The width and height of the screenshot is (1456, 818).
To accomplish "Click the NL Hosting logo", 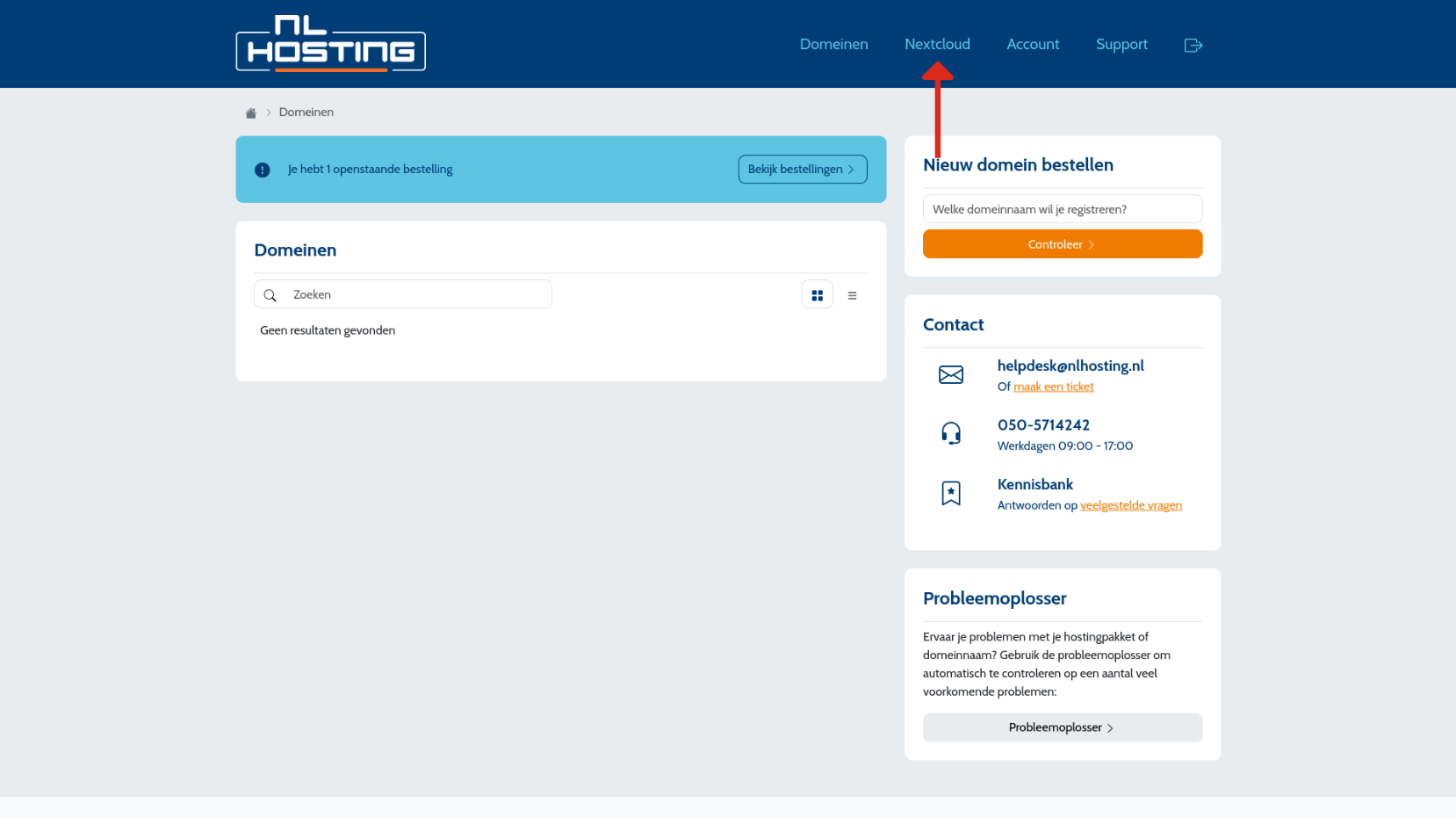I will 330,43.
